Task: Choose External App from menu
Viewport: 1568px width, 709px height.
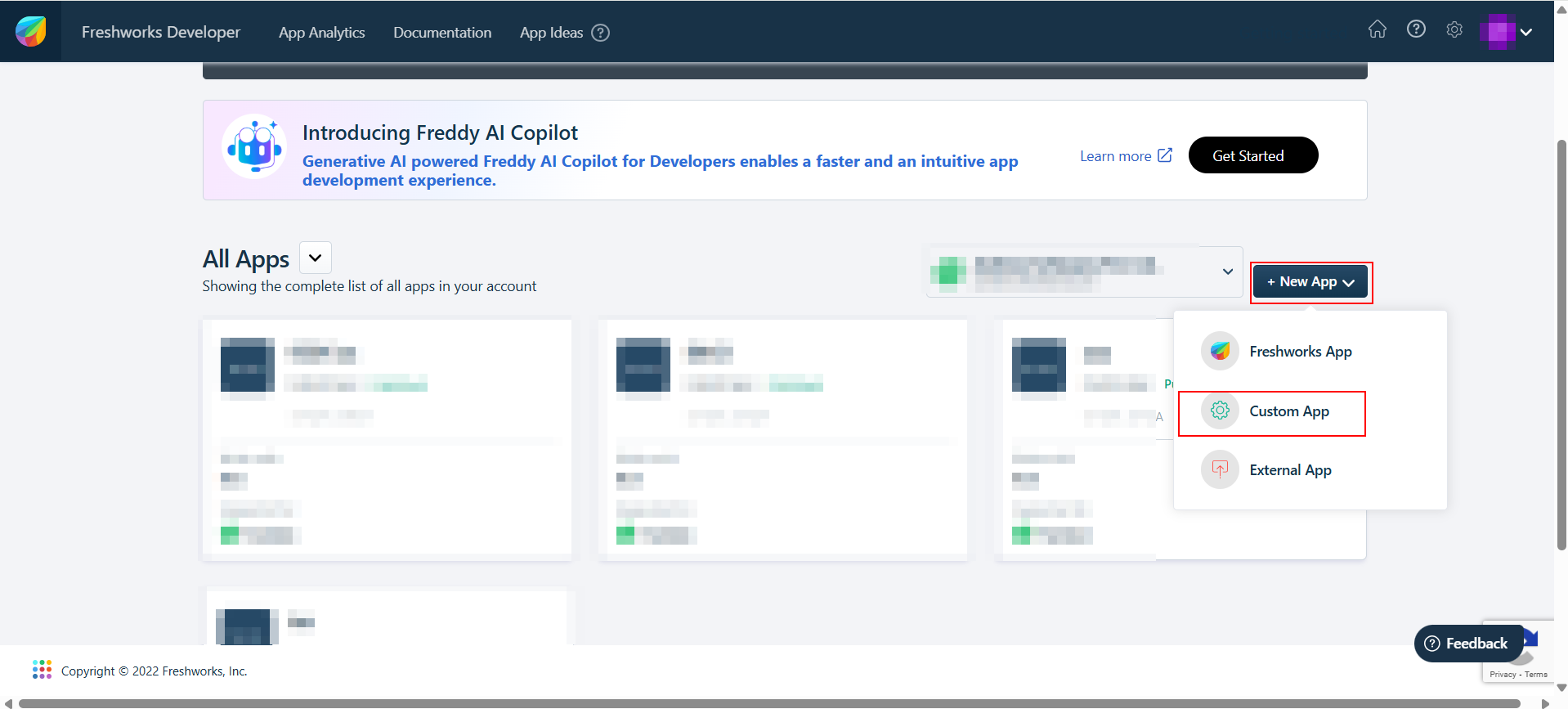Action: [1310, 470]
